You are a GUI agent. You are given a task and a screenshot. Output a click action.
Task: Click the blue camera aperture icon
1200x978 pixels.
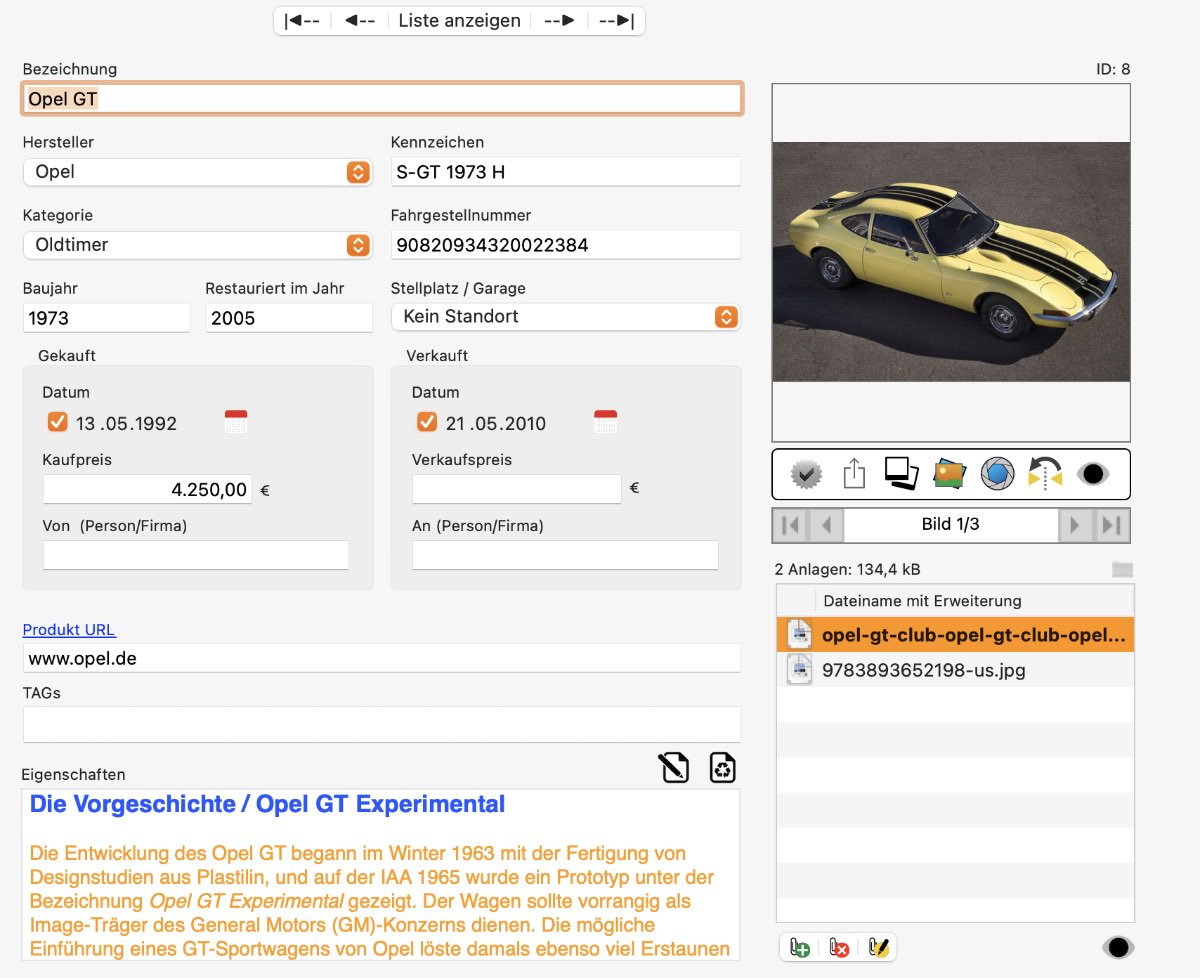click(997, 473)
